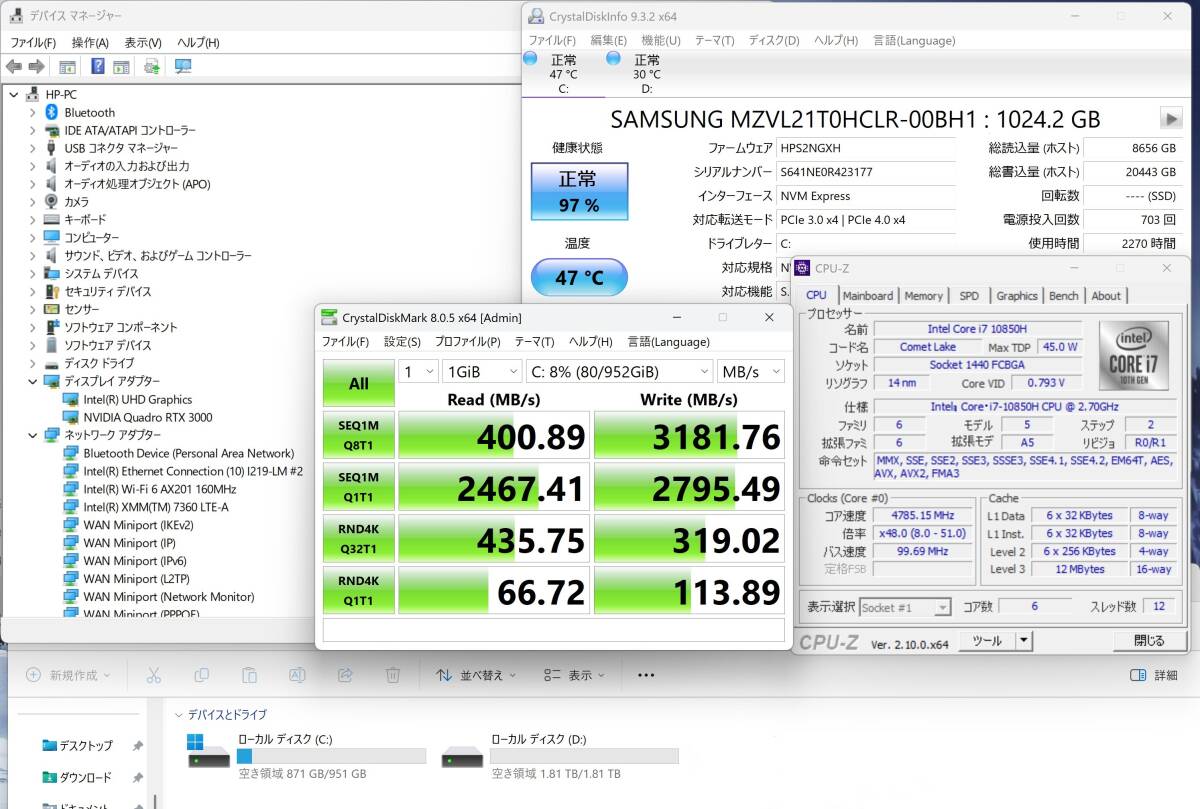Screen dimensions: 1200x809
Task: Collapse the ディスプレイ アダプター category
Action: click(x=32, y=381)
